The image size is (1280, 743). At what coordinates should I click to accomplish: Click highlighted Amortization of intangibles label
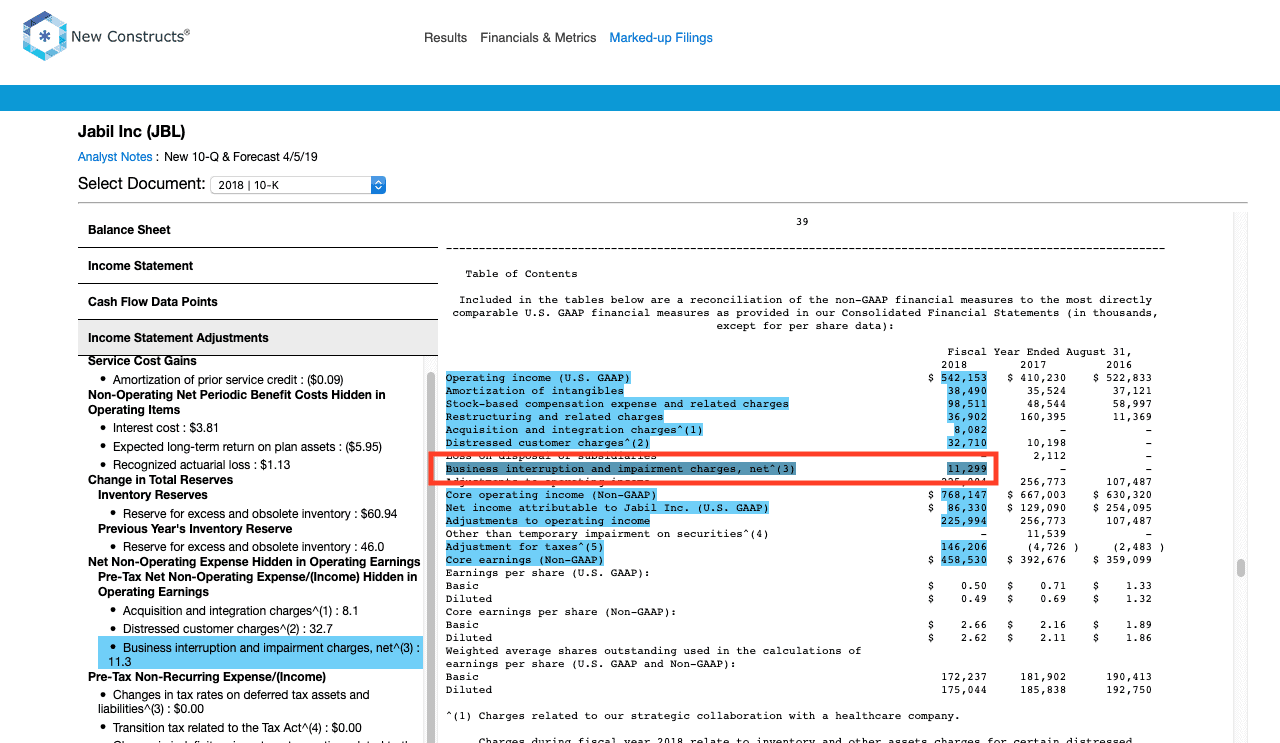click(535, 391)
